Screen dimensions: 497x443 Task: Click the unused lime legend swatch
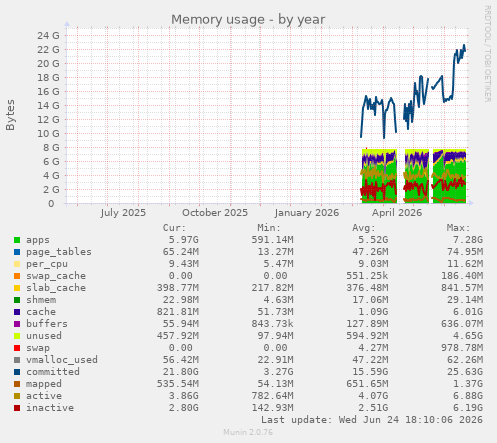(17, 336)
